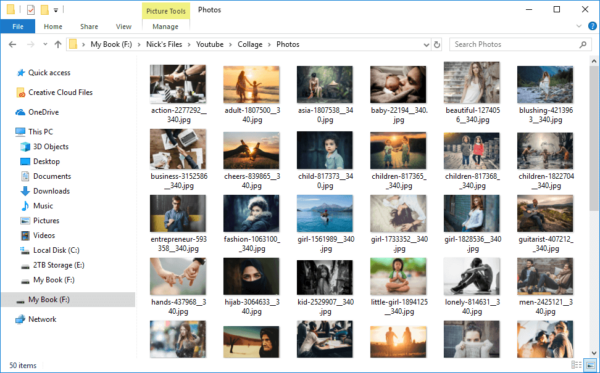Click the Back navigation arrow
The width and height of the screenshot is (600, 373).
13,44
